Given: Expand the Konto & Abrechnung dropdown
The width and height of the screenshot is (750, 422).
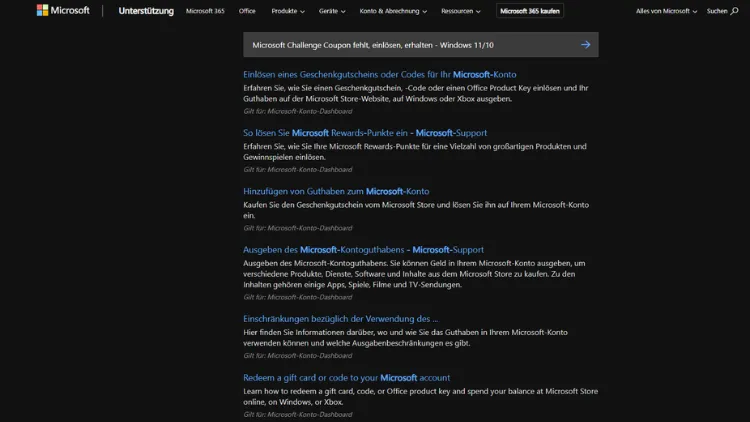Looking at the screenshot, I should tap(393, 11).
